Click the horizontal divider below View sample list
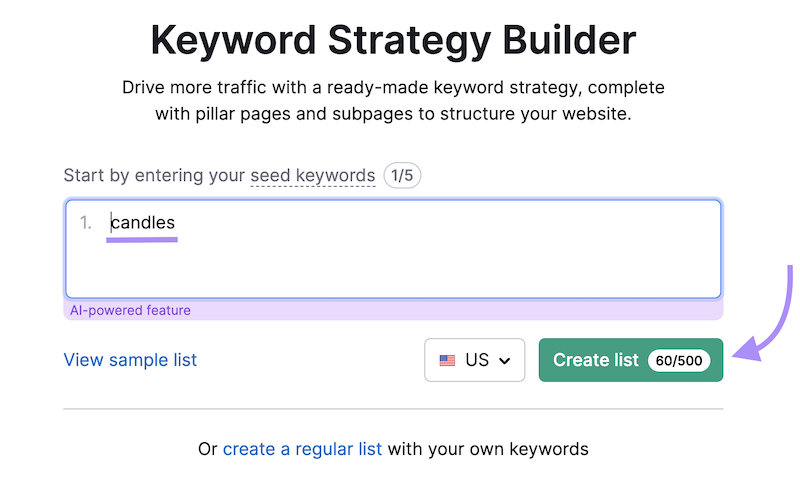800x487 pixels. 393,409
